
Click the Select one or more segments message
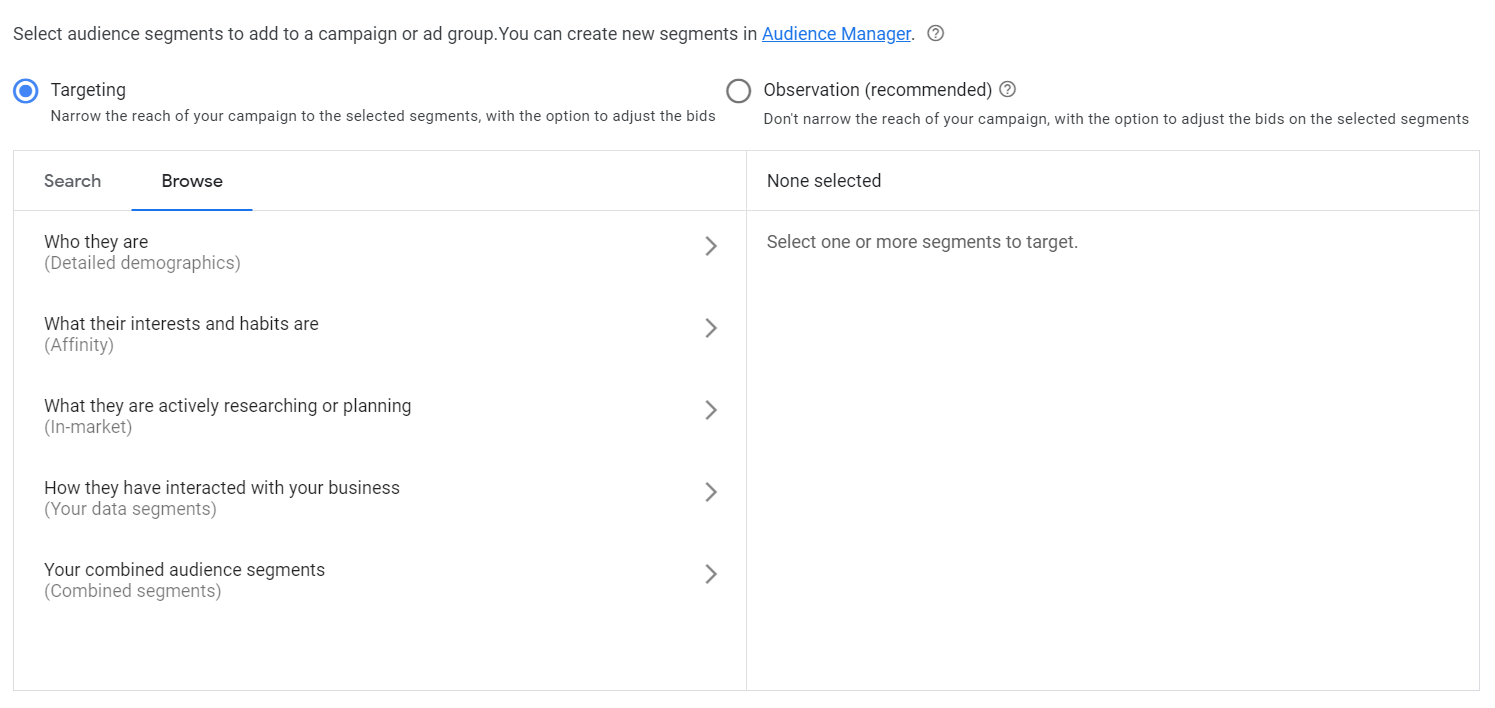click(922, 242)
